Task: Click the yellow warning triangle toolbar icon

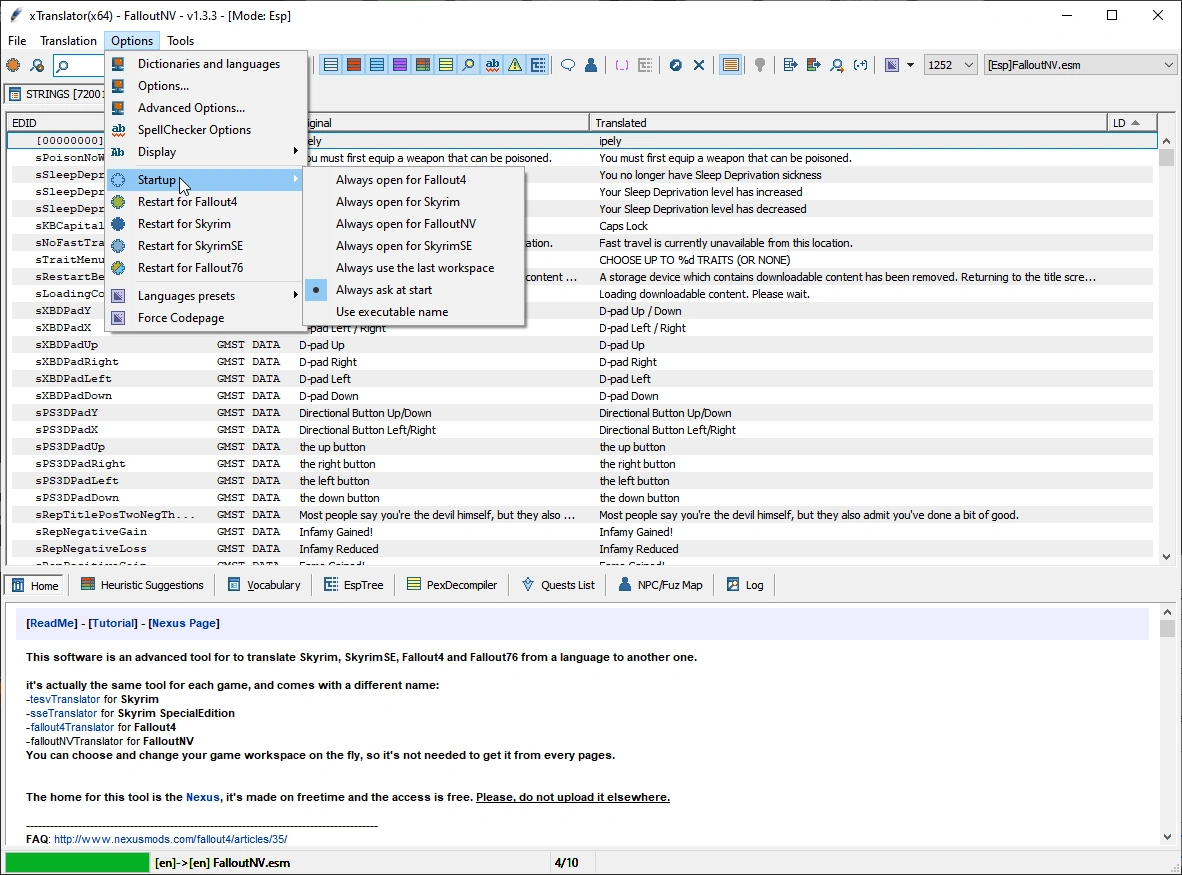Action: [515, 65]
